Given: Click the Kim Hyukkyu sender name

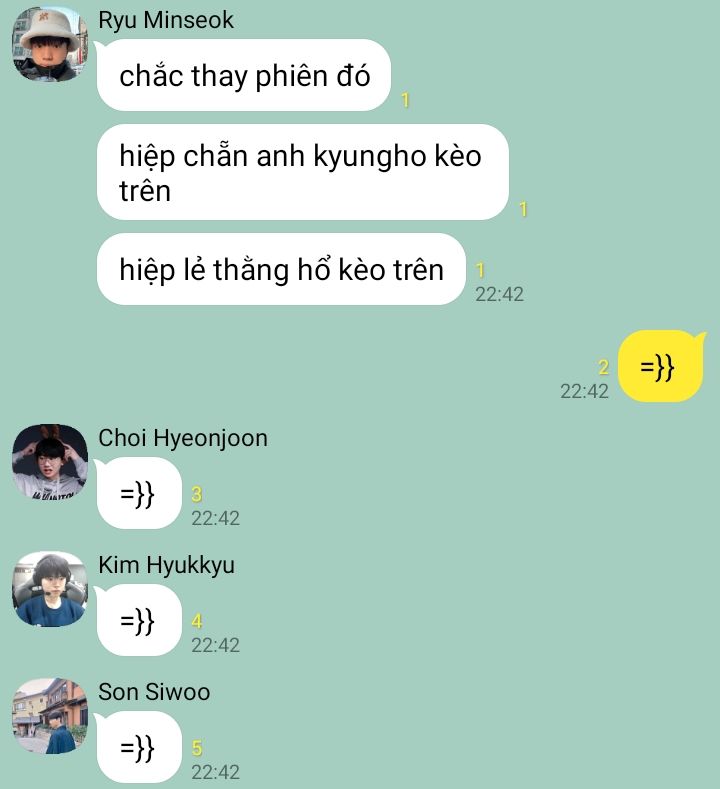Looking at the screenshot, I should tap(167, 565).
